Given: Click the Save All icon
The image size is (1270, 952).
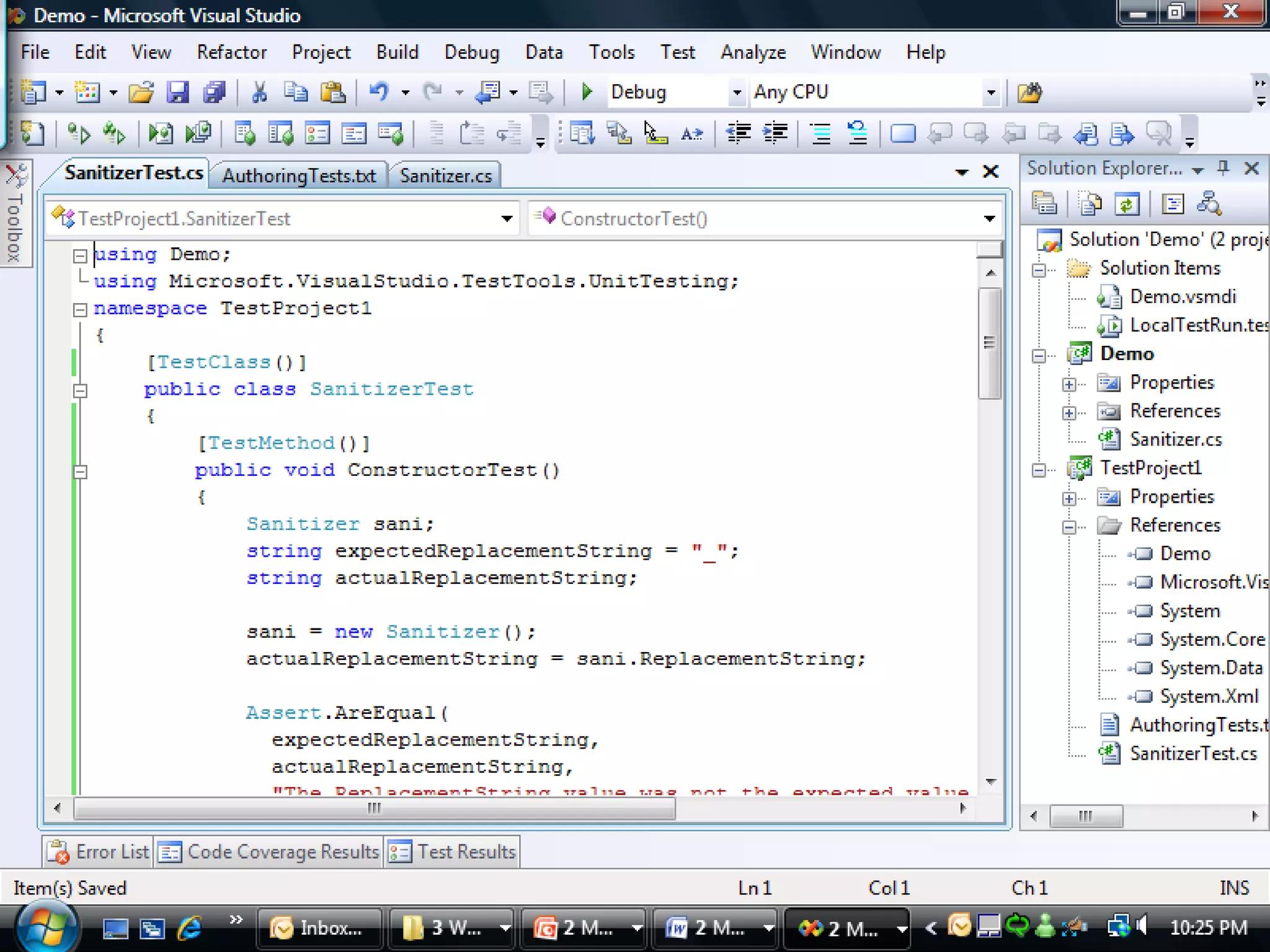Looking at the screenshot, I should click(x=214, y=92).
